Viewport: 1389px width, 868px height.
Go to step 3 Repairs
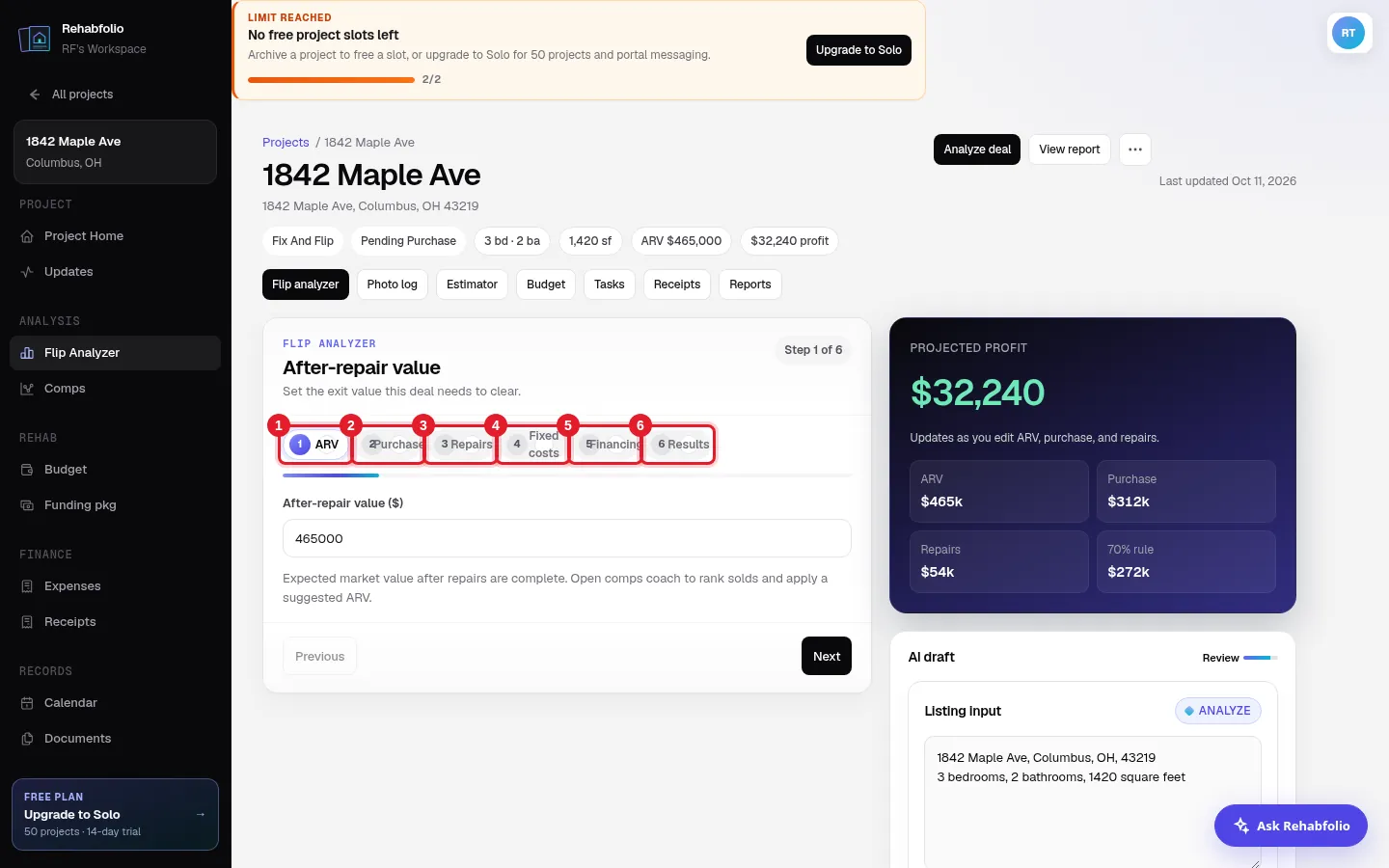461,445
